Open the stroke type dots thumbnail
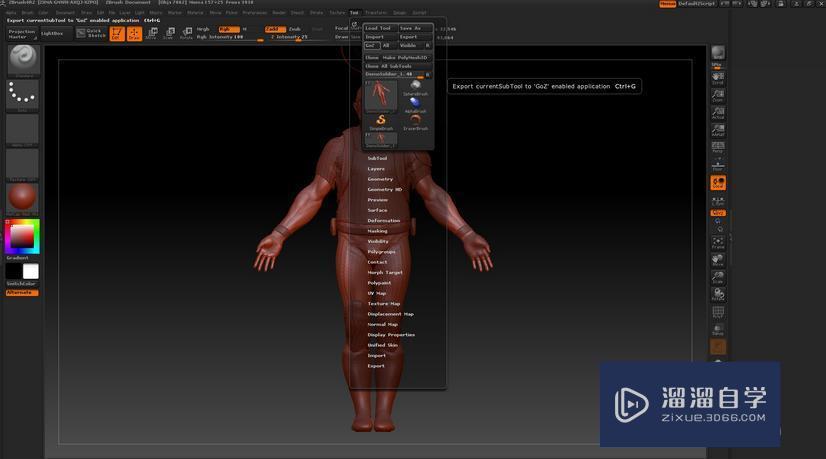The image size is (826, 459). click(x=22, y=95)
